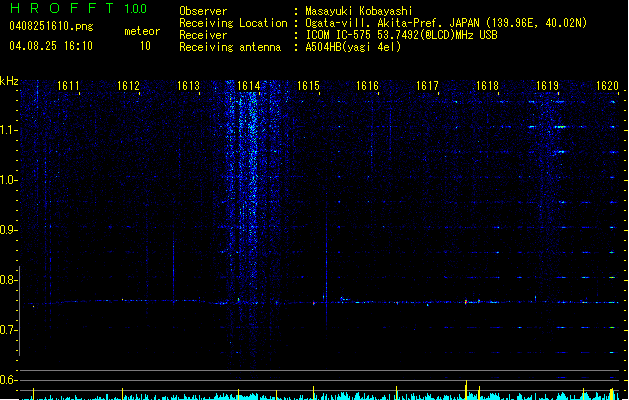Click the 1618 time axis label
Image resolution: width=629 pixels, height=400 pixels.
pos(487,86)
